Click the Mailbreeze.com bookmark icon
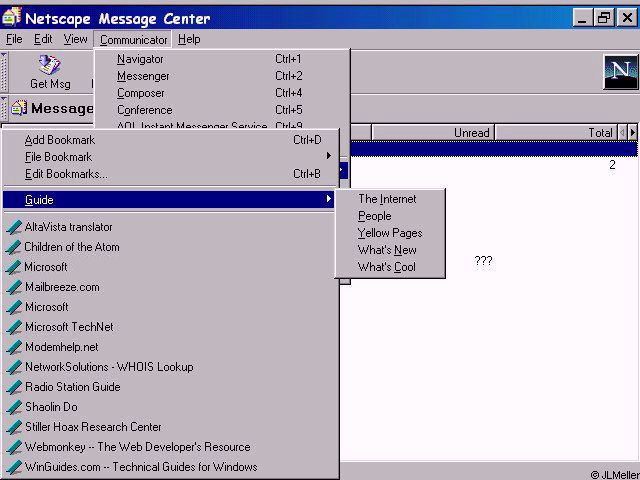The height and width of the screenshot is (480, 640). point(14,287)
